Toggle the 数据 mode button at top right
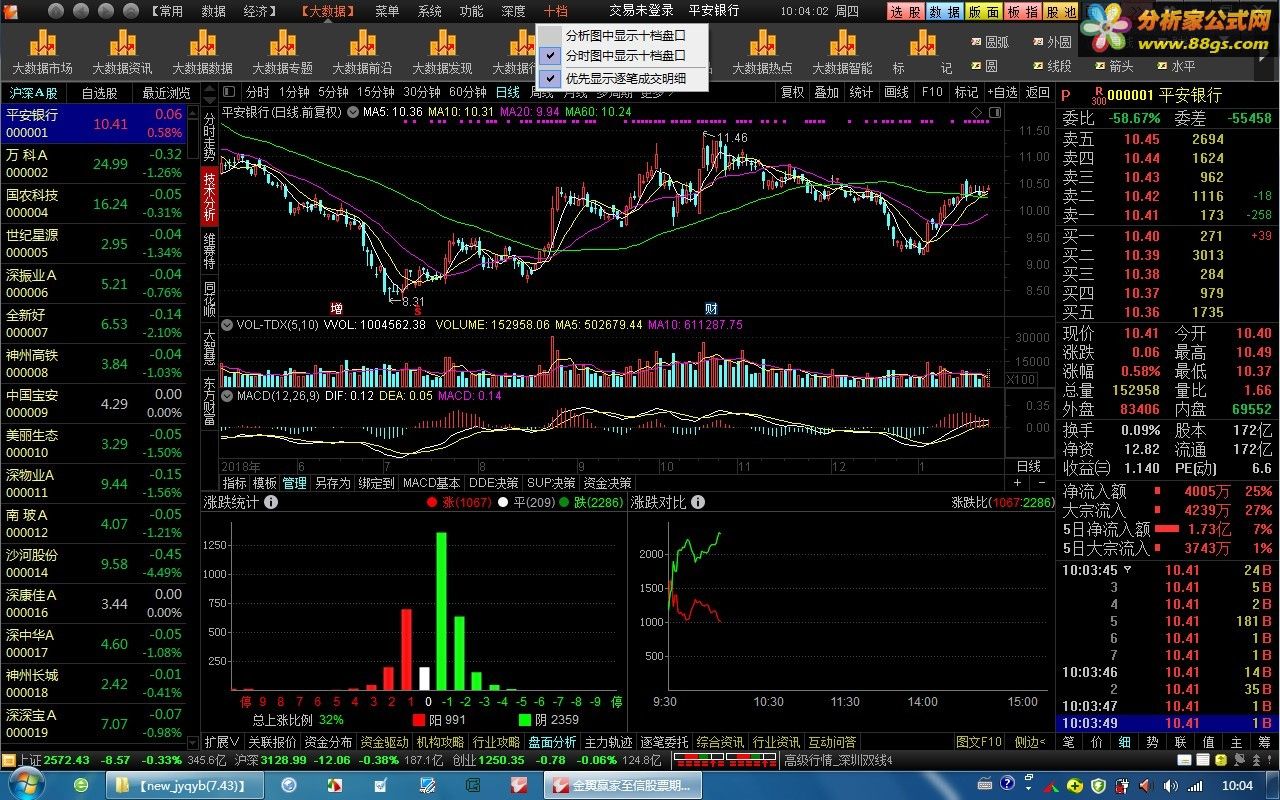The width and height of the screenshot is (1280, 800). pos(943,11)
